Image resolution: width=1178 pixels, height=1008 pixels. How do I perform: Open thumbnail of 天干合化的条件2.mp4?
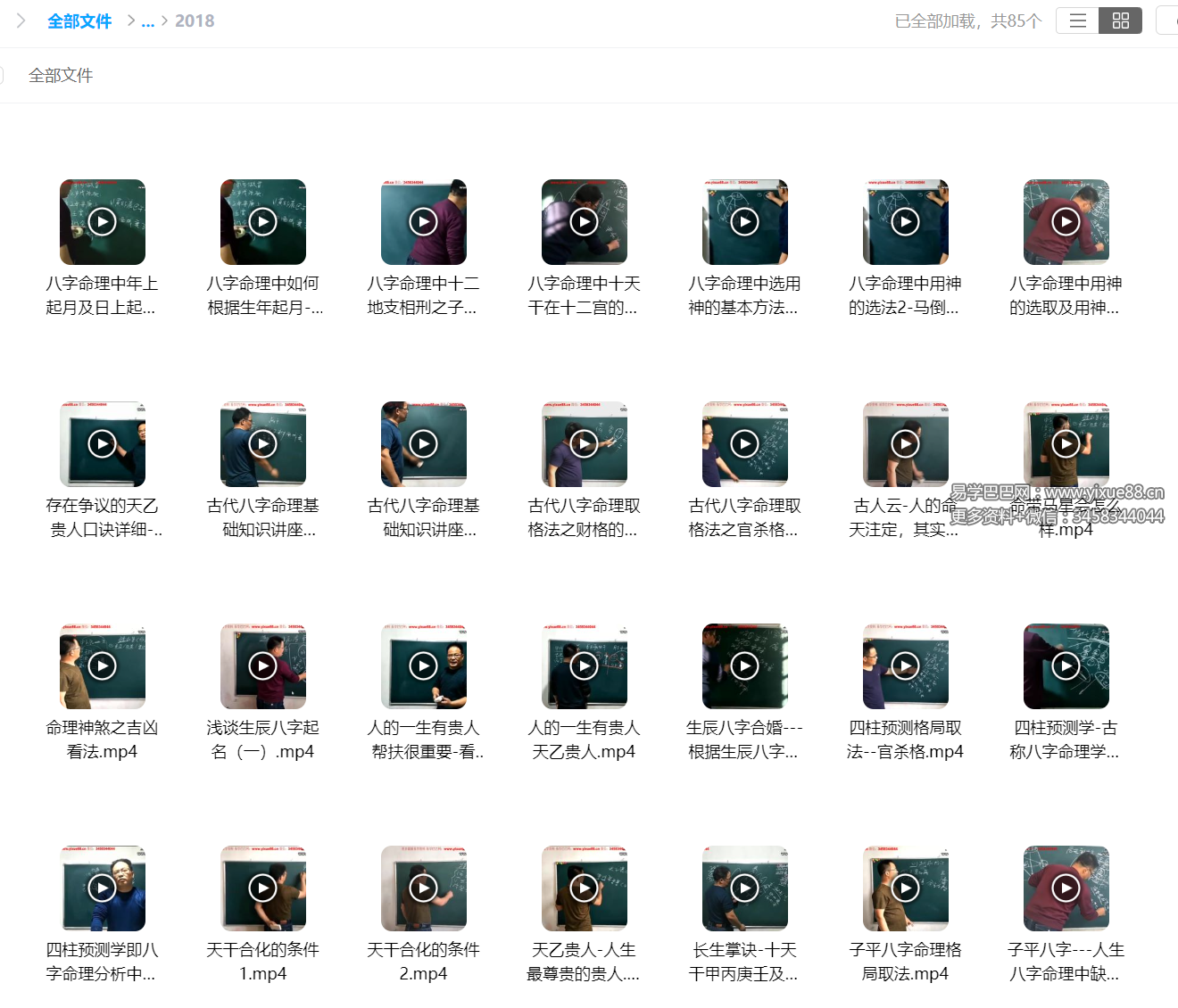click(x=424, y=888)
